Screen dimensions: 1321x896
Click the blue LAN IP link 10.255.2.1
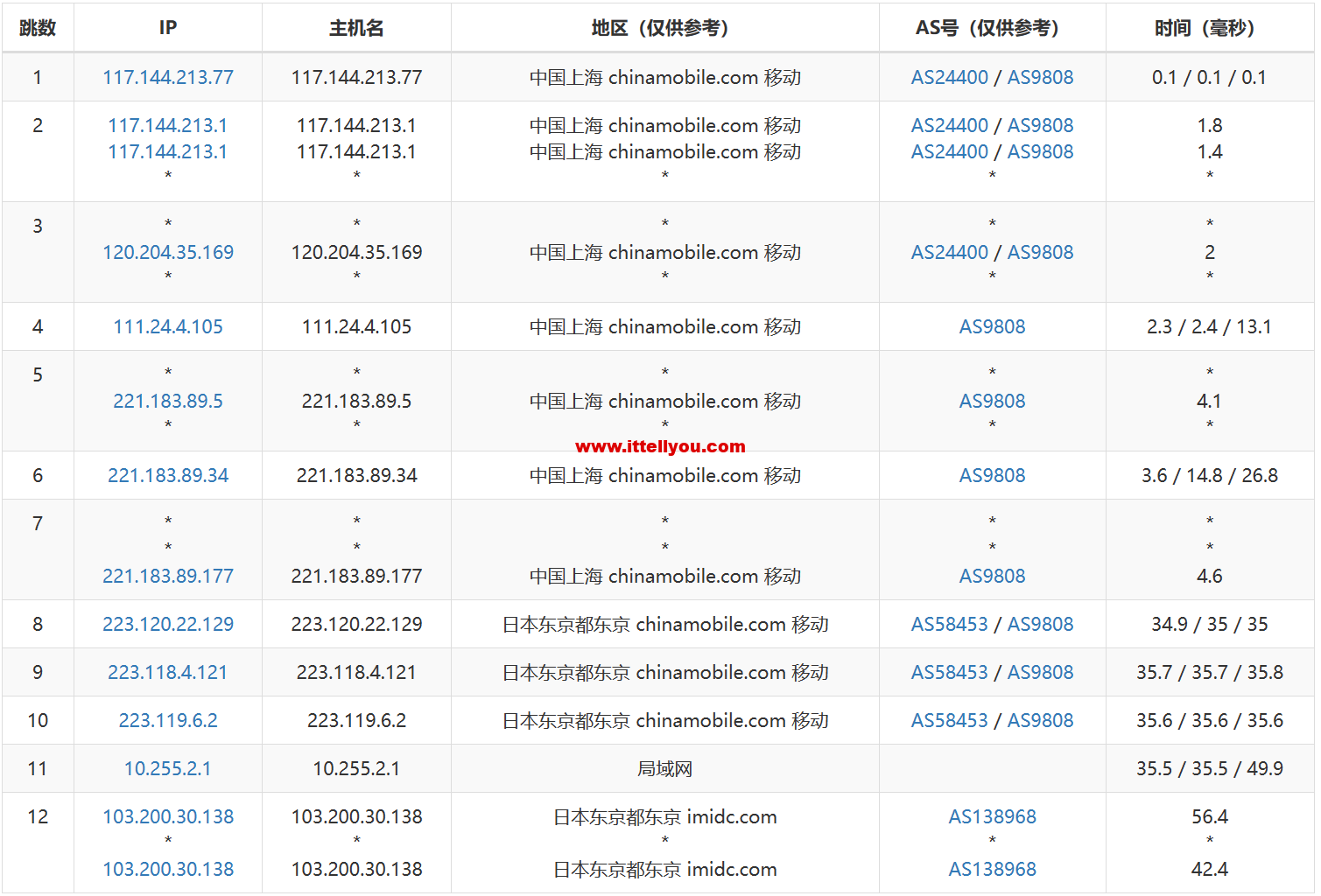pos(168,768)
